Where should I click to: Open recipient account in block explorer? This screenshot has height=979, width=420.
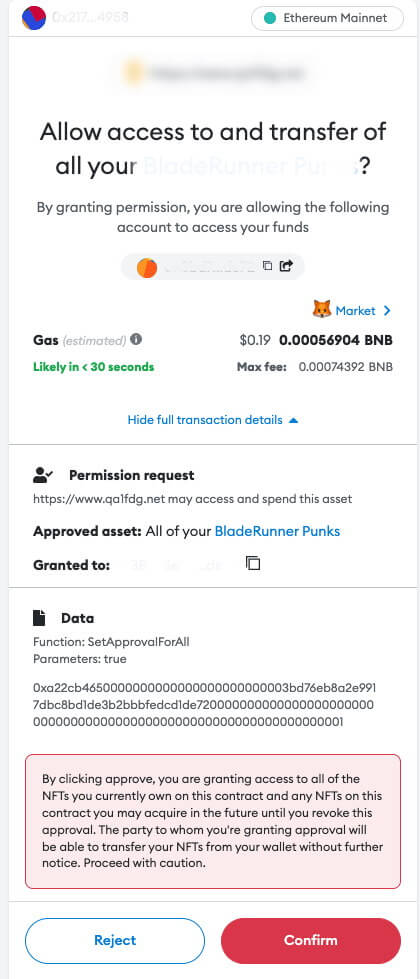tap(286, 266)
